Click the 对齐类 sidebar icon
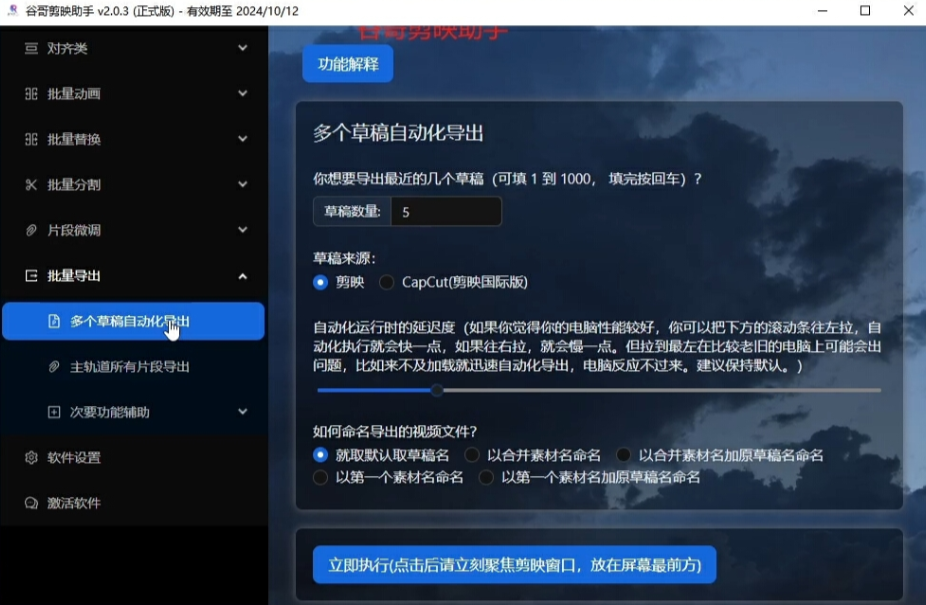This screenshot has height=605, width=926. [31, 48]
